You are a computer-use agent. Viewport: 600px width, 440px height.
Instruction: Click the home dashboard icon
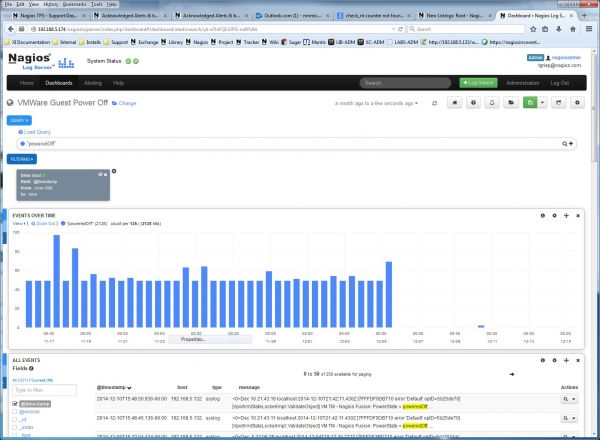point(456,103)
